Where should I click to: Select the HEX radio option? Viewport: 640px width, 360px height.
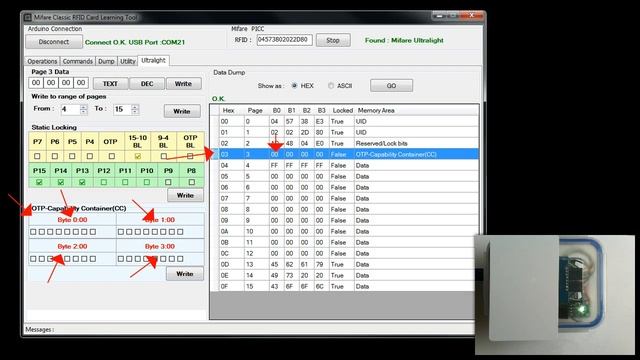[294, 86]
